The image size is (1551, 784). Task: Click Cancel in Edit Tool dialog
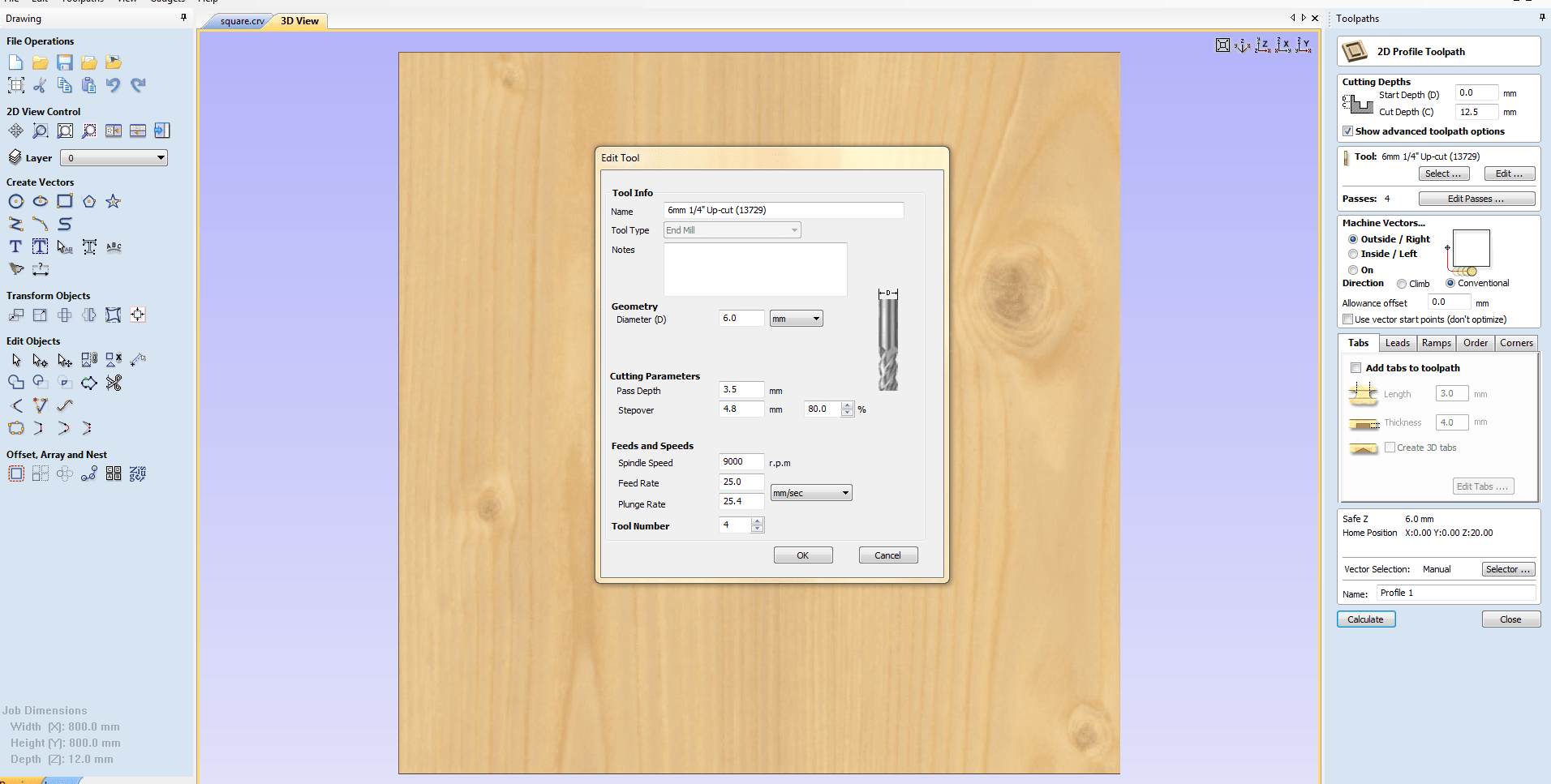point(887,555)
